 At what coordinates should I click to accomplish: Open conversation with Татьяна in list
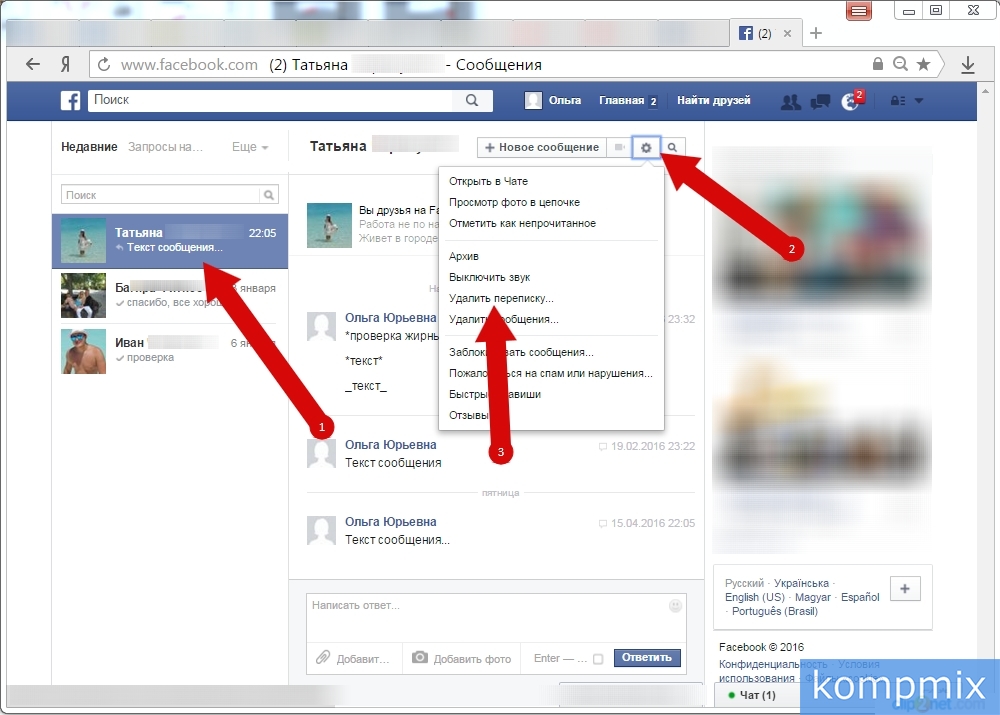170,240
